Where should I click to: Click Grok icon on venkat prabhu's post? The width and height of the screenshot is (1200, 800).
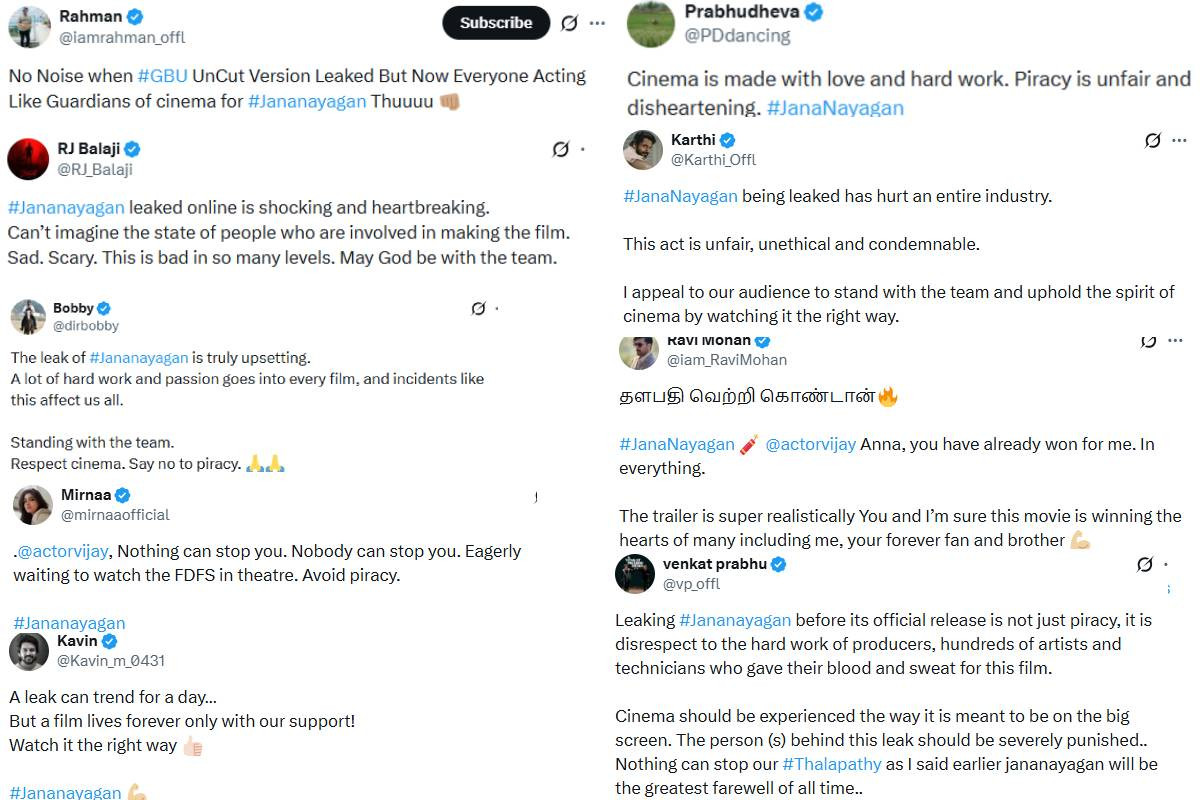point(1145,565)
